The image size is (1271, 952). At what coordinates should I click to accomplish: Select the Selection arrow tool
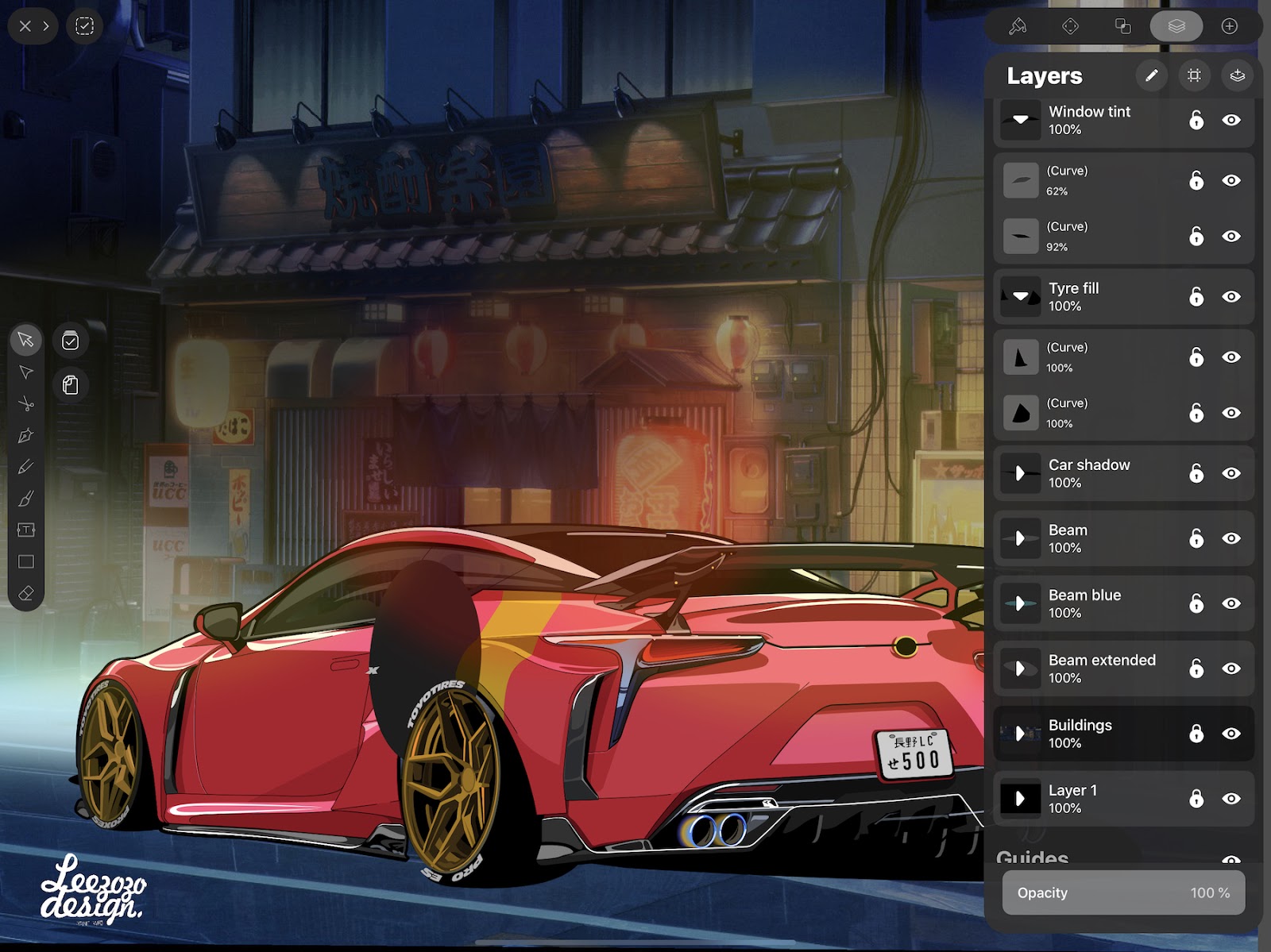[25, 341]
